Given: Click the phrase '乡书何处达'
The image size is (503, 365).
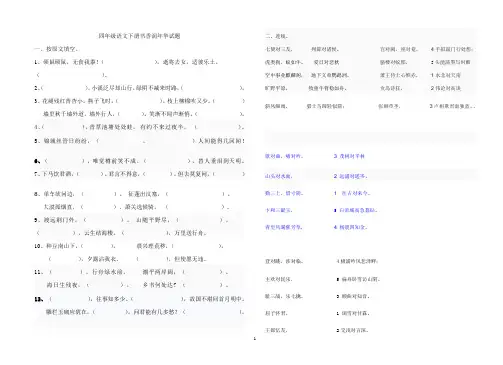Looking at the screenshot, I should (x=159, y=285).
